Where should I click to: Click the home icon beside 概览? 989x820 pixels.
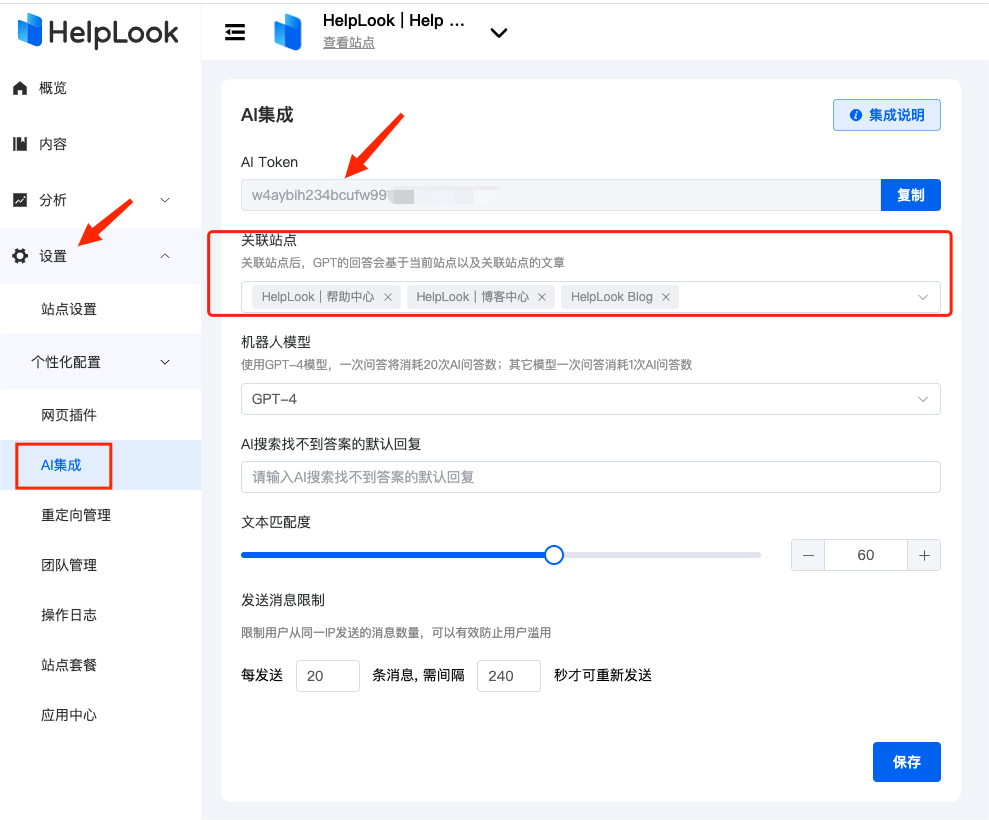[x=20, y=88]
